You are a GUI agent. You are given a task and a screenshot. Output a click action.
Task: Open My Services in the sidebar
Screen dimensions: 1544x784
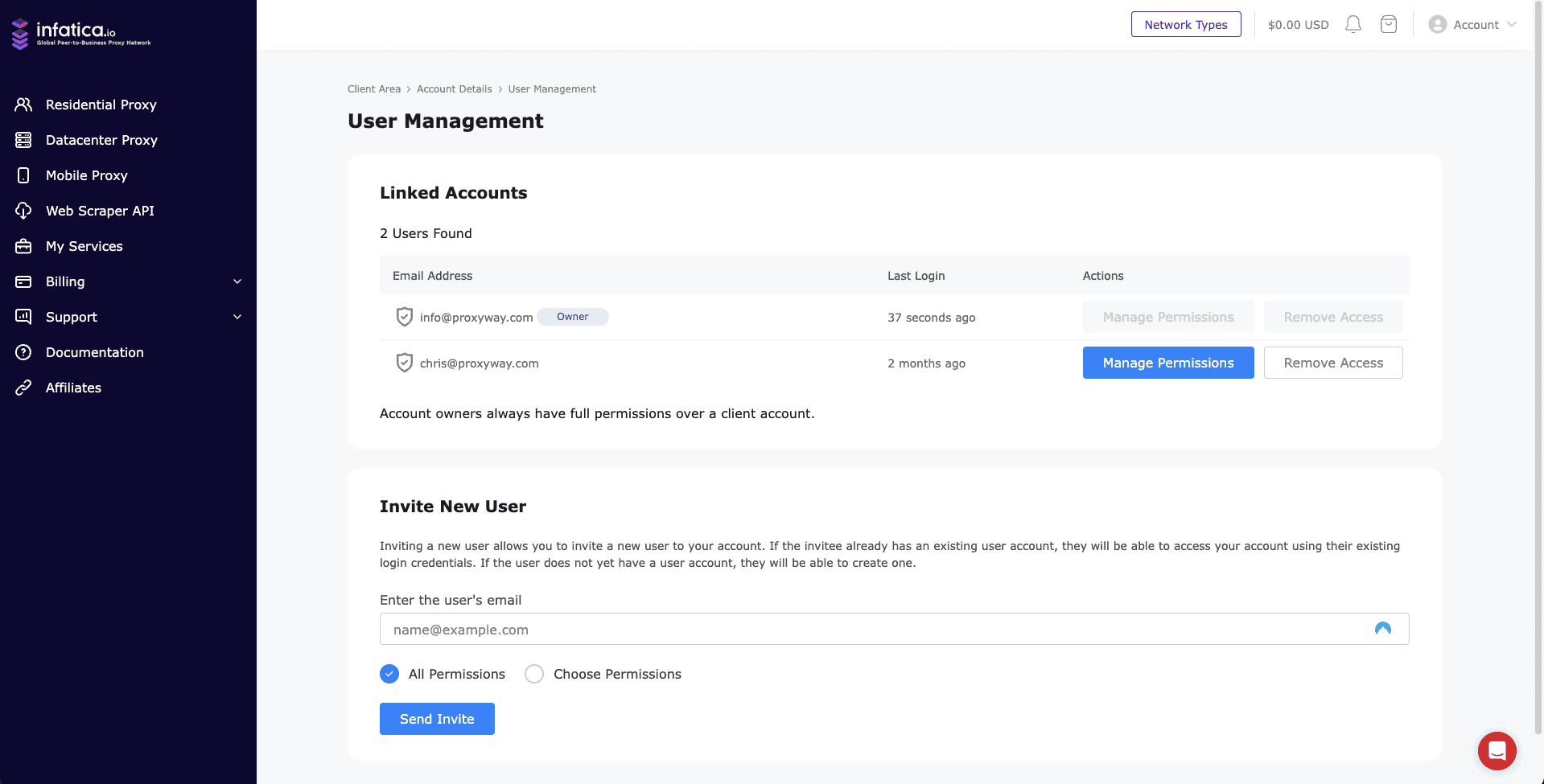[x=84, y=246]
